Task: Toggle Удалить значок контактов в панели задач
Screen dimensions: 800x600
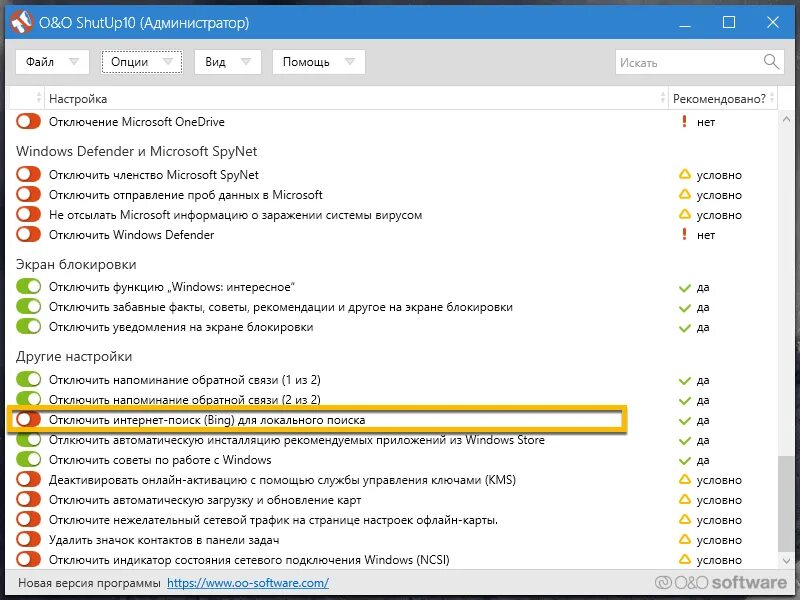Action: pyautogui.click(x=28, y=539)
